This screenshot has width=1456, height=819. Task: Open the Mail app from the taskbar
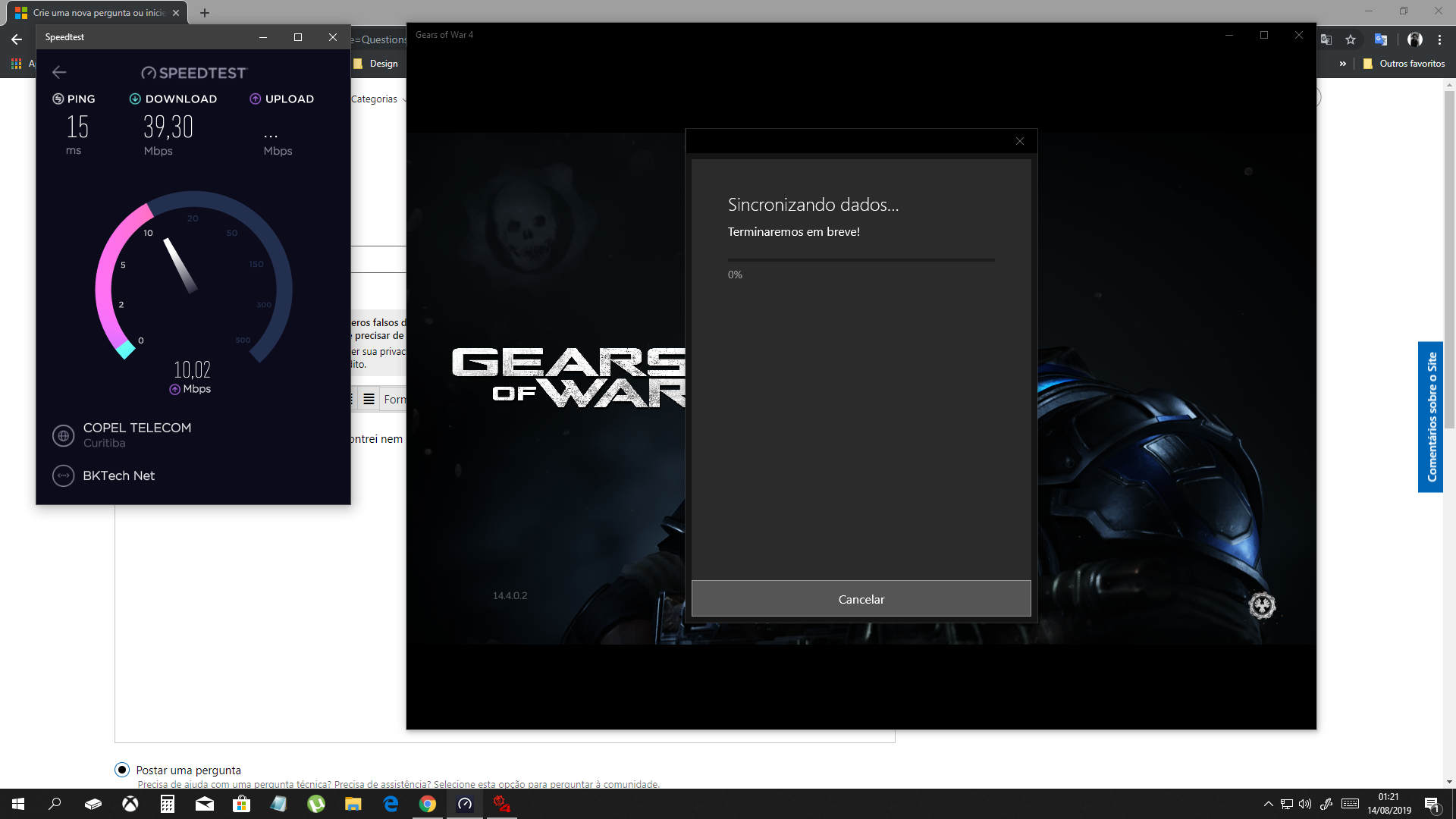205,804
